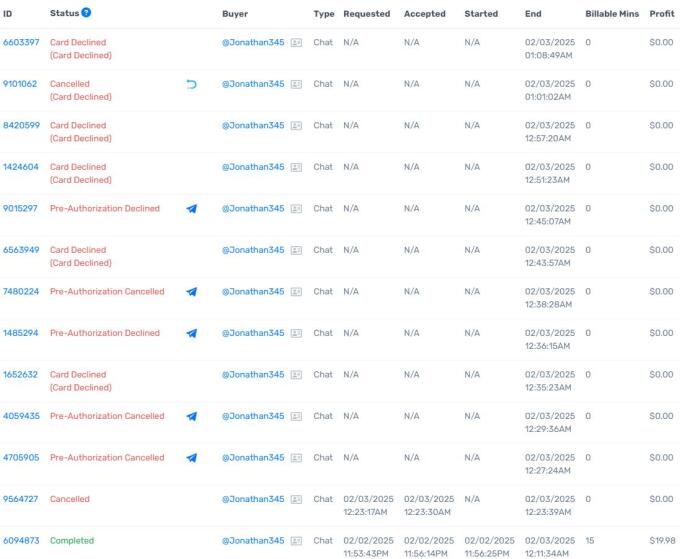Click the Billable Mins column header
Screen dimensions: 680x559
coord(612,13)
